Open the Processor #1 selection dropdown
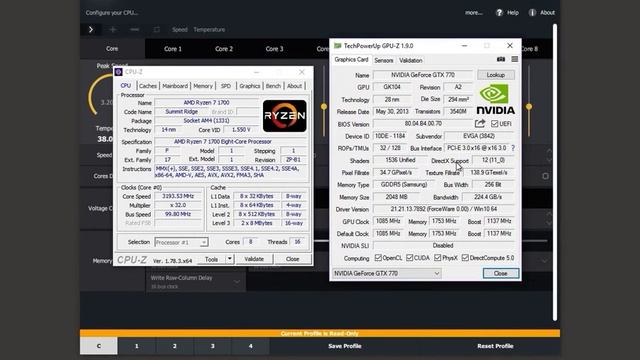 click(181, 242)
